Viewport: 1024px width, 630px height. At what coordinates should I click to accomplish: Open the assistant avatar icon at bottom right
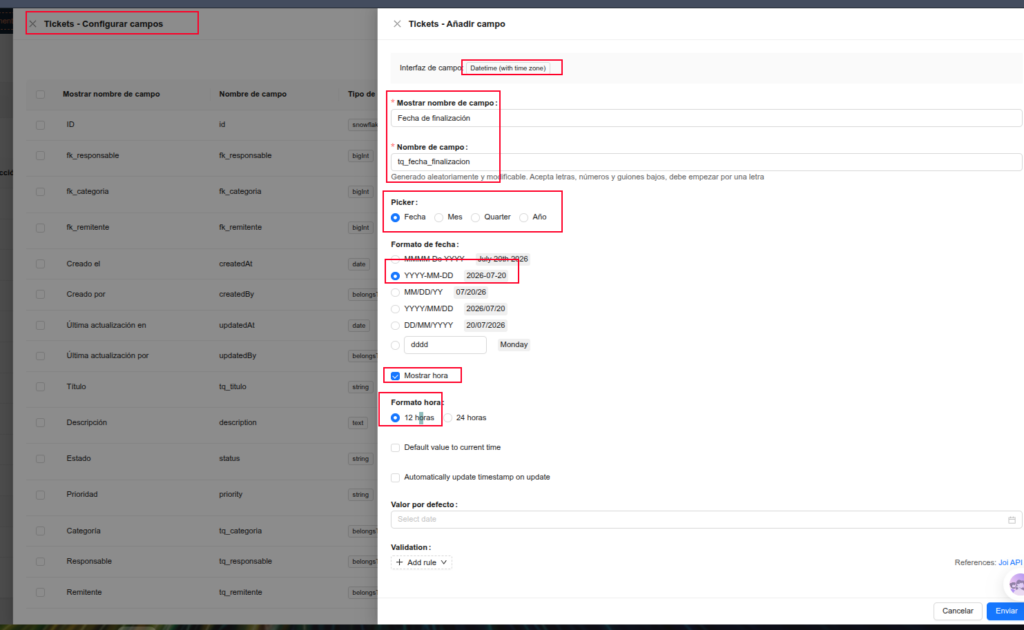(x=1016, y=584)
